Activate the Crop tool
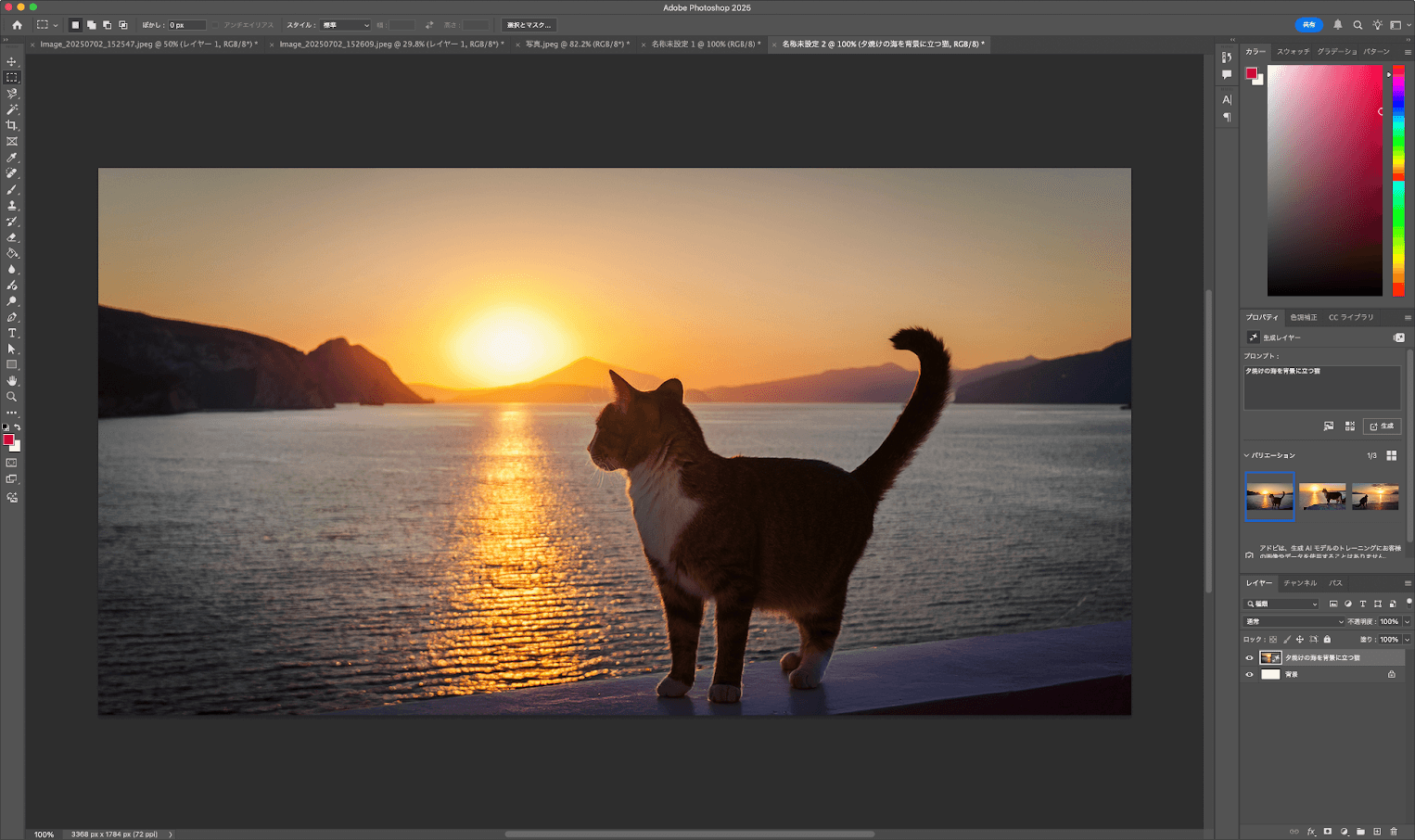Screen dimensions: 1415x840 coord(12,126)
